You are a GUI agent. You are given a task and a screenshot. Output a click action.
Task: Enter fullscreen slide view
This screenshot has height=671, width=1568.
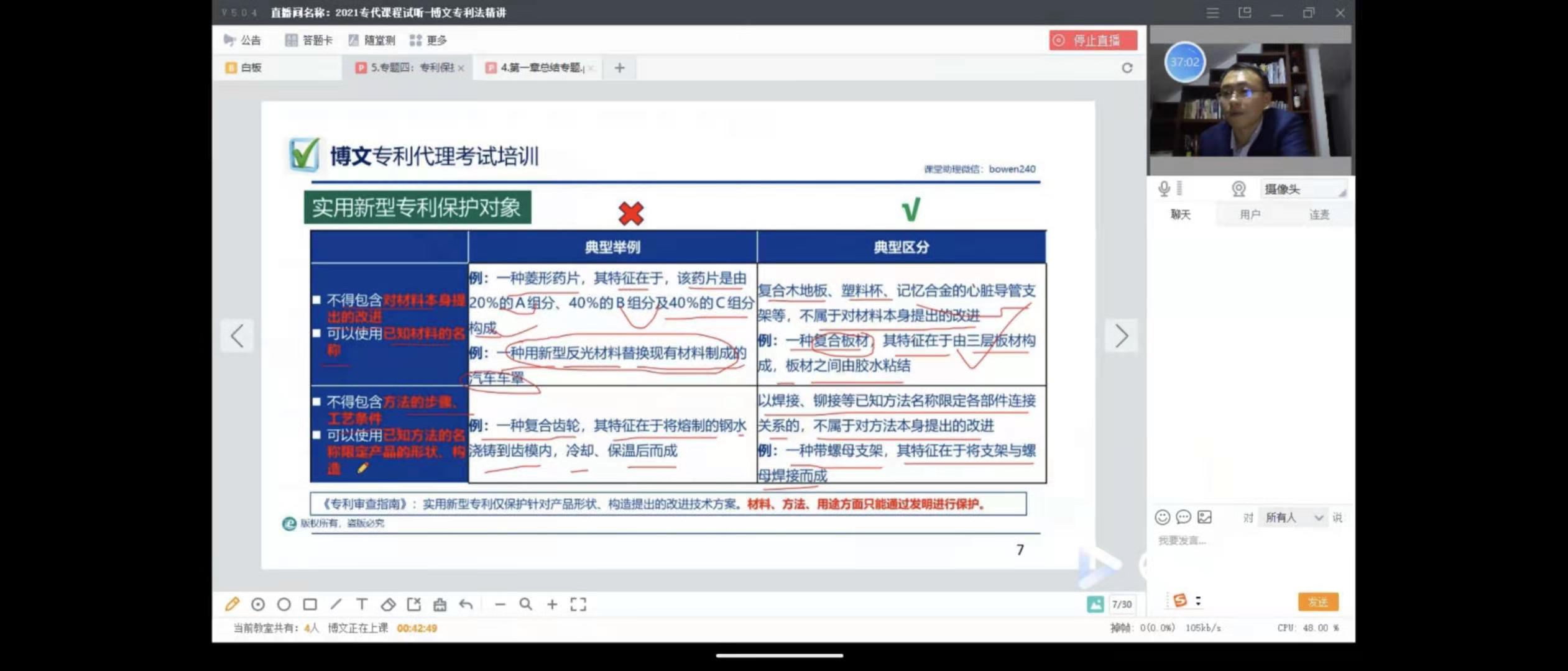pyautogui.click(x=578, y=604)
